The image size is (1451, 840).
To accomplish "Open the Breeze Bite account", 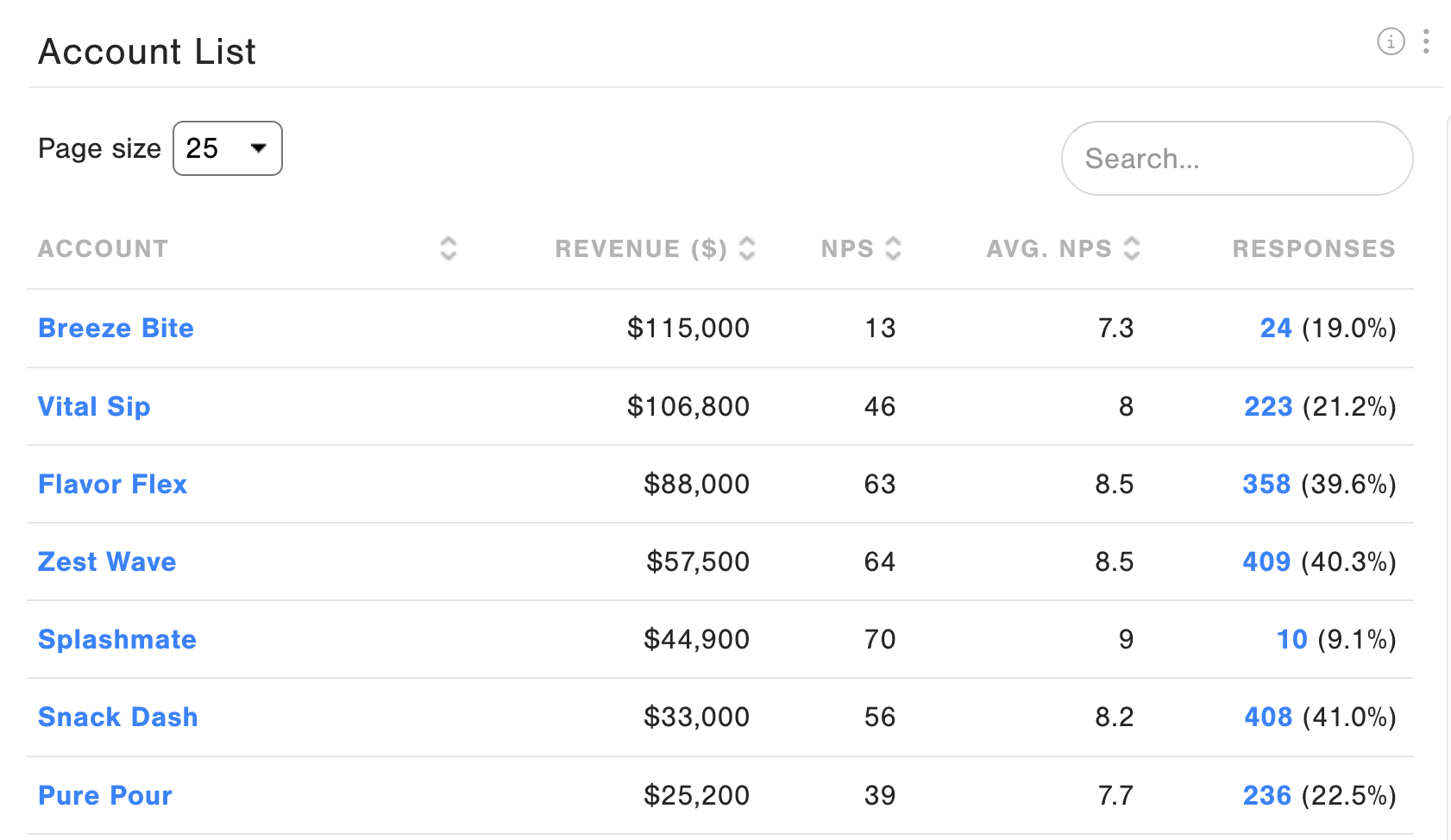I will point(116,328).
